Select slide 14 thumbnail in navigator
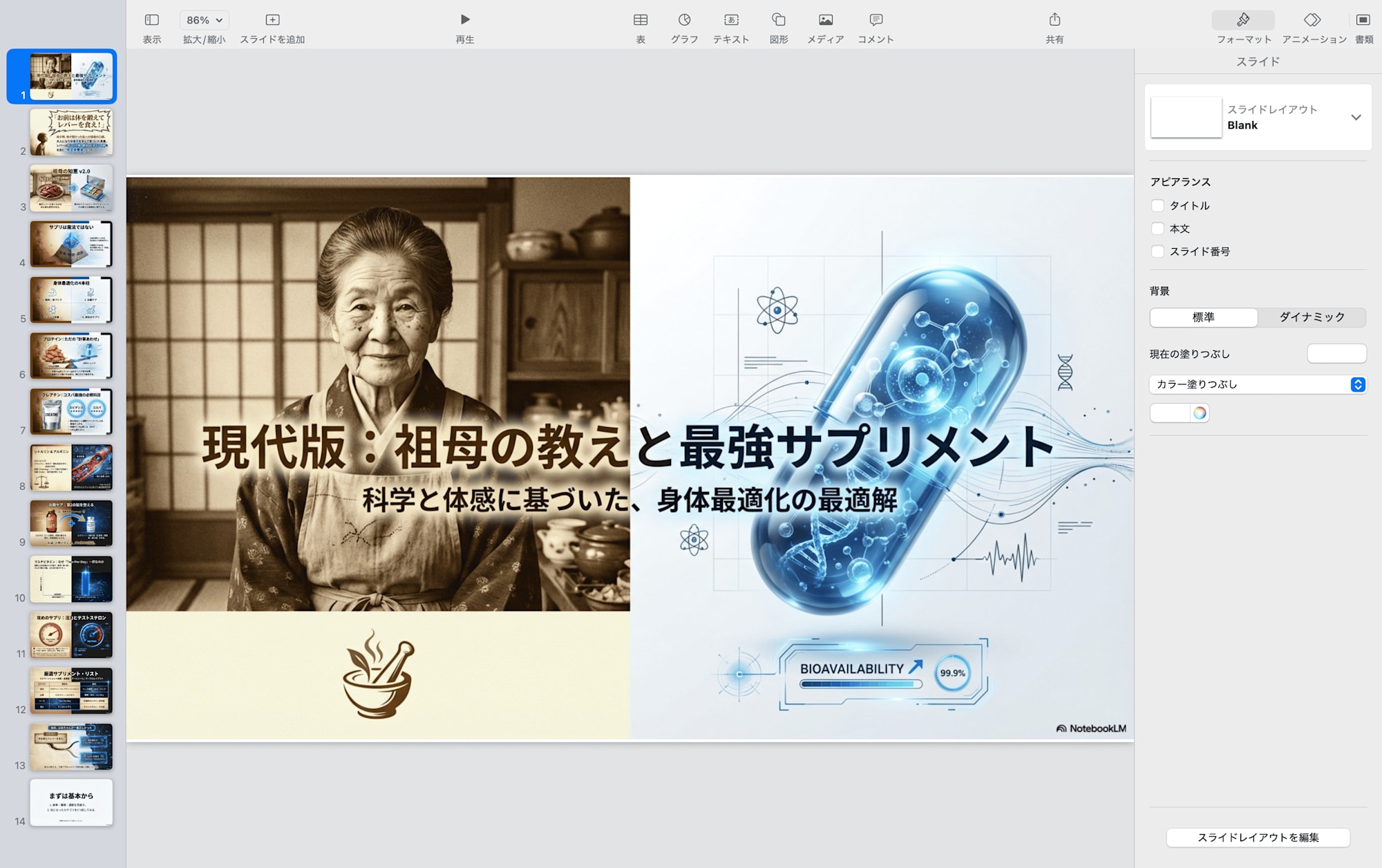This screenshot has height=868, width=1382. (x=71, y=802)
